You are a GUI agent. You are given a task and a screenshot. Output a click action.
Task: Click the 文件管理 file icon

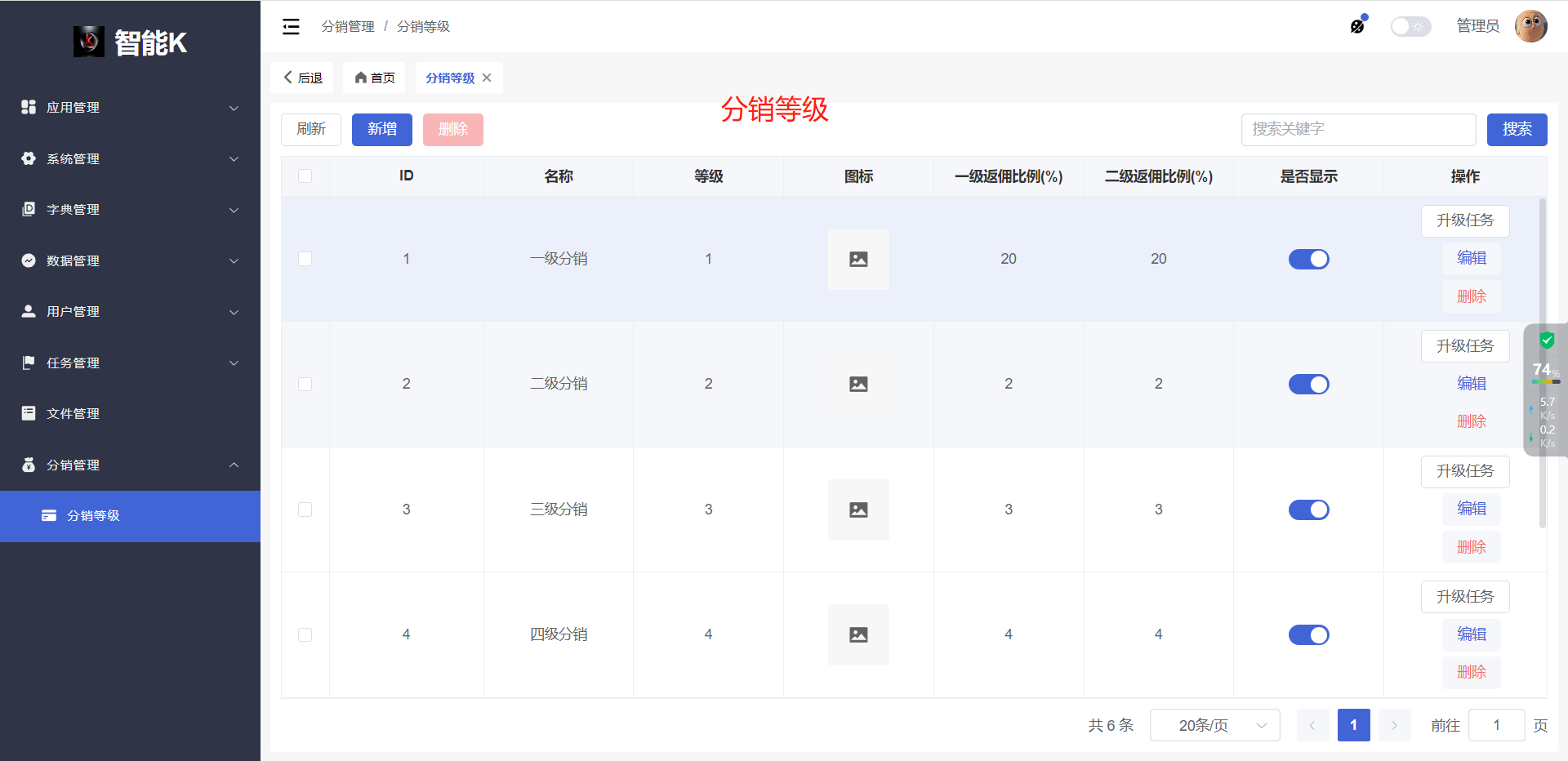28,413
